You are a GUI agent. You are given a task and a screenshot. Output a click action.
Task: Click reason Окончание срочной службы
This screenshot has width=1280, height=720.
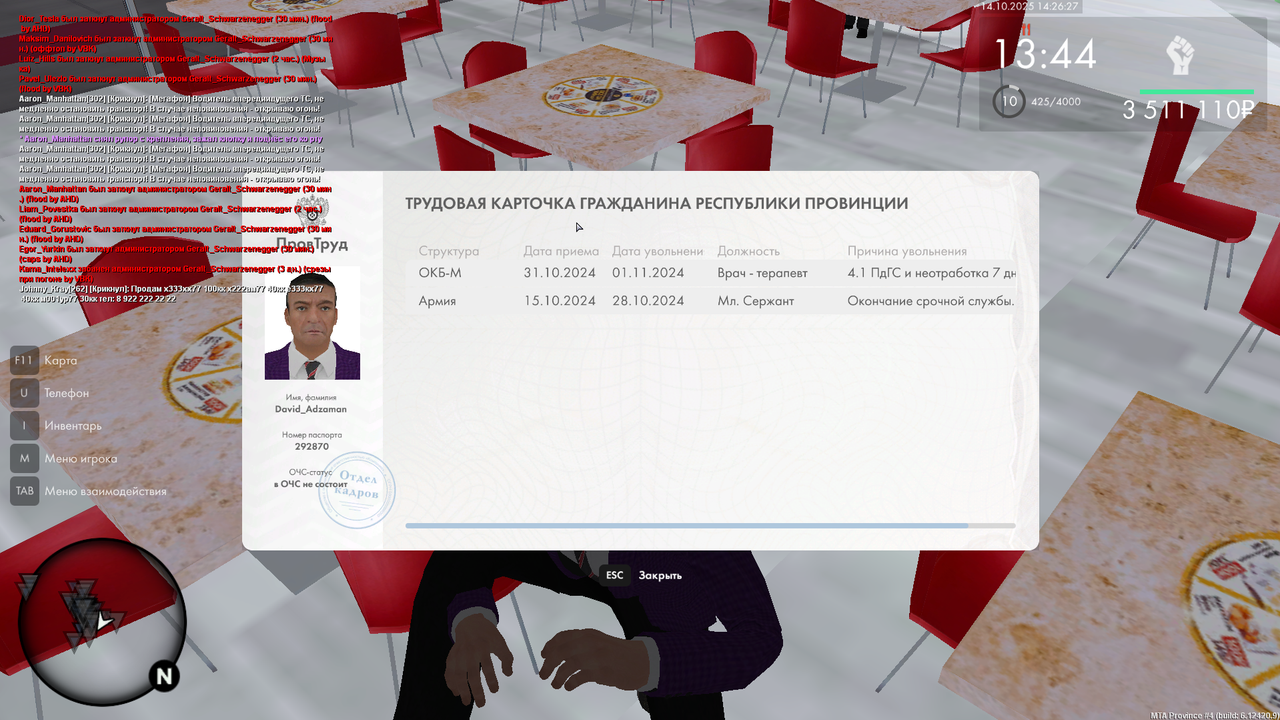(931, 301)
